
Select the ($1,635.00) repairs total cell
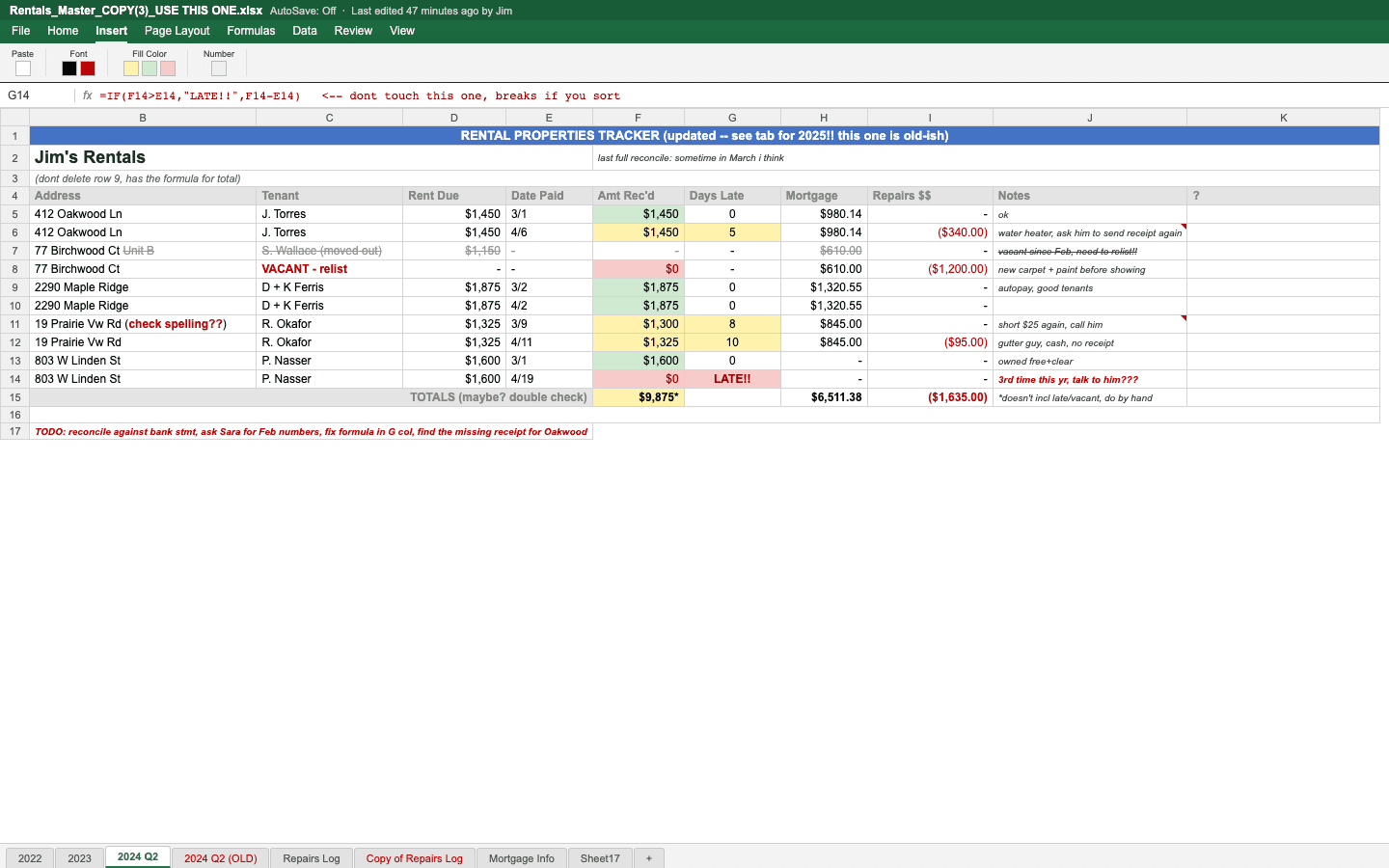click(x=930, y=397)
